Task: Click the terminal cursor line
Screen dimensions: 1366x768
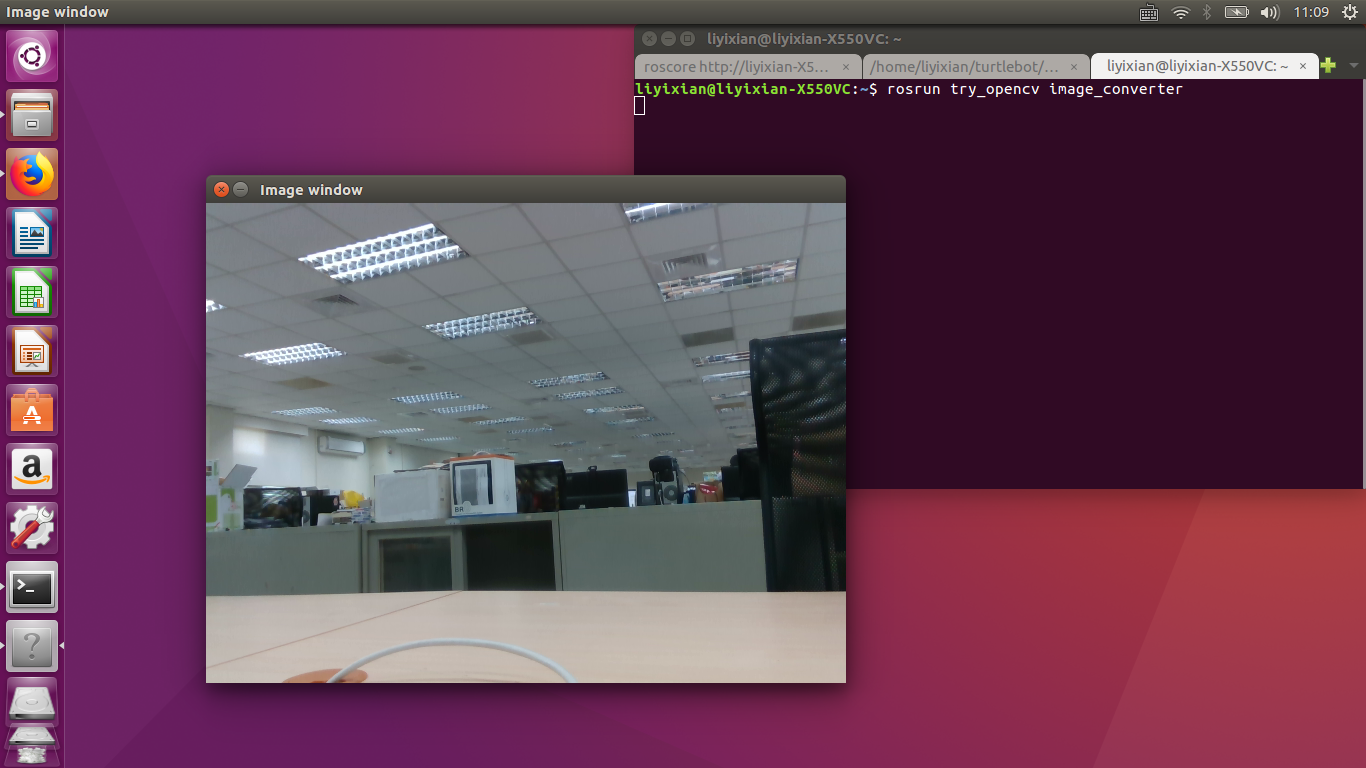Action: click(x=640, y=105)
